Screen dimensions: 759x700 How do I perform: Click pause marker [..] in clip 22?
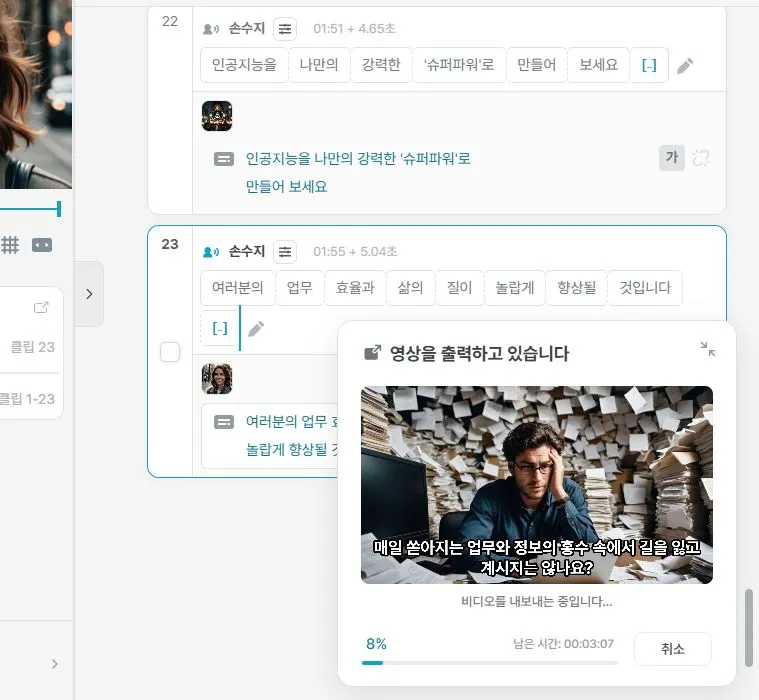pyautogui.click(x=649, y=65)
